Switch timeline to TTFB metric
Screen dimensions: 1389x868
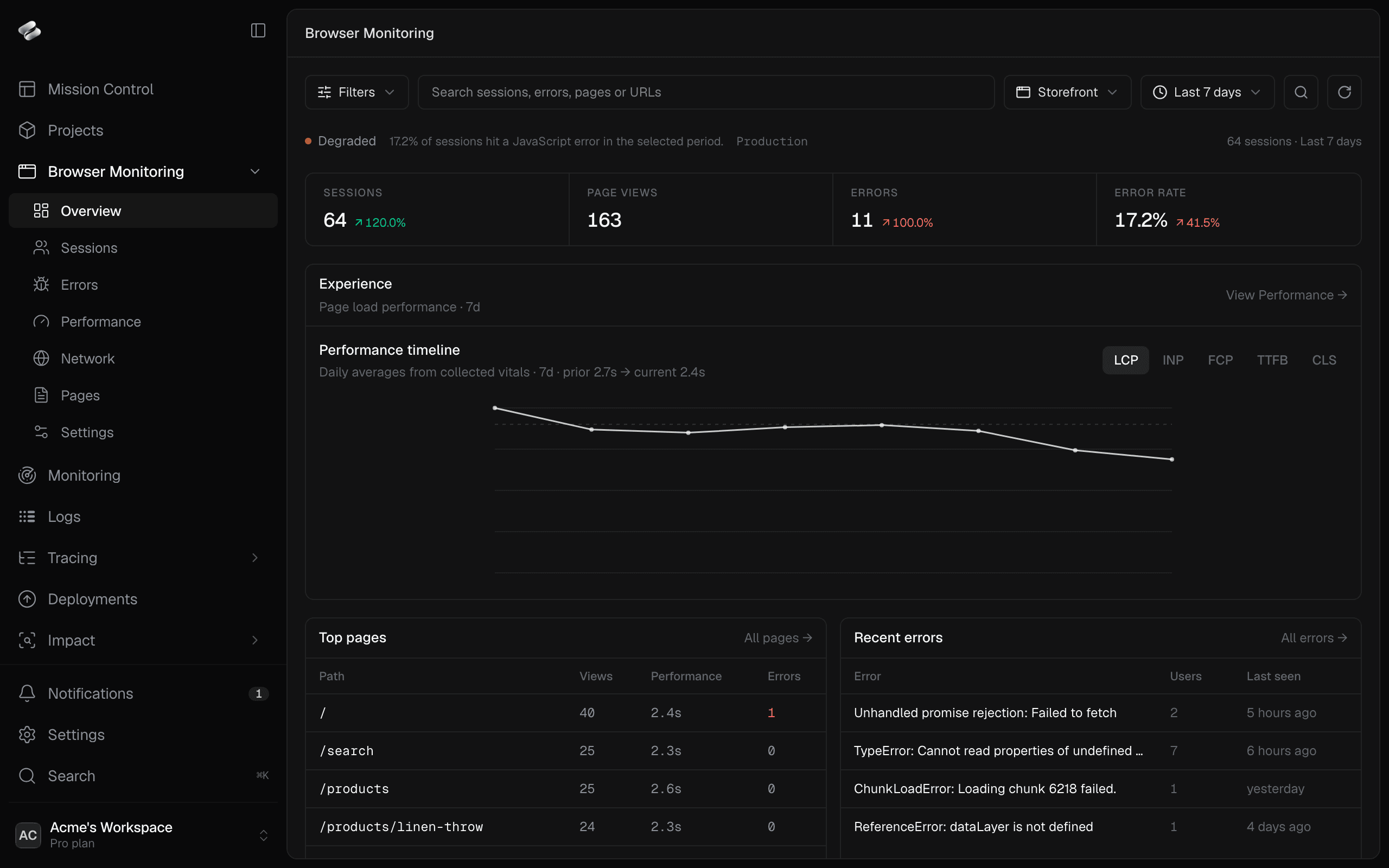point(1272,360)
